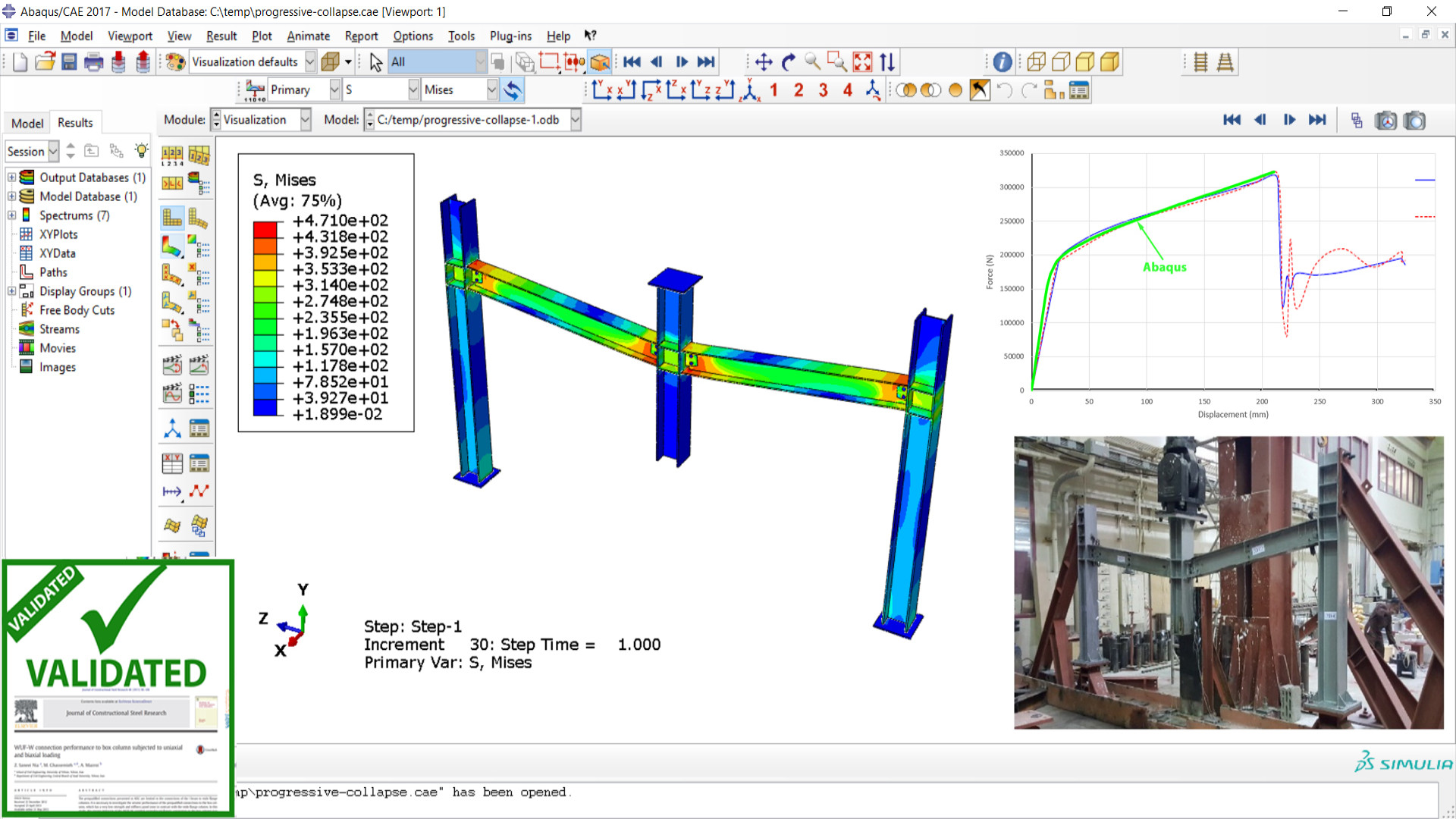Open the Query information tool
The image size is (1456, 819).
[x=1003, y=62]
